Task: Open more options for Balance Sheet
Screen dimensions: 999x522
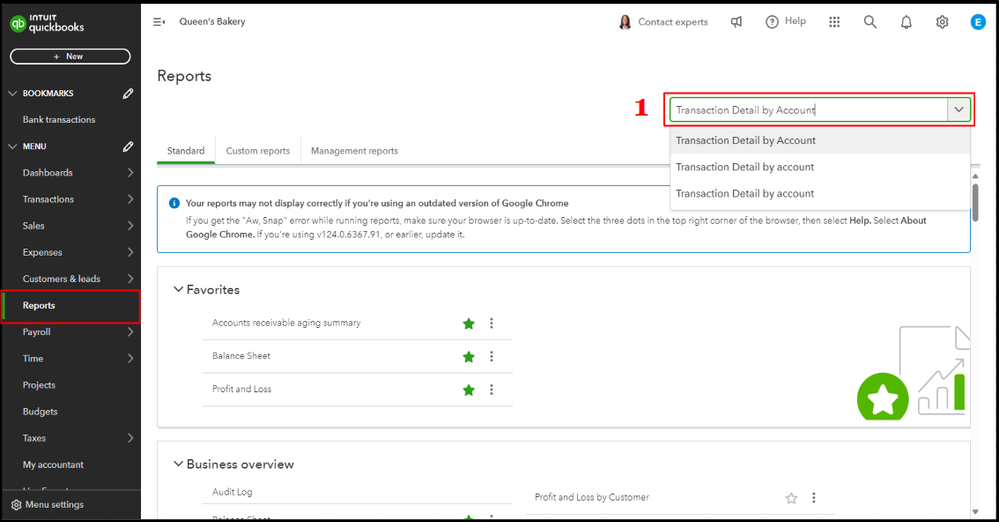Action: click(x=492, y=357)
